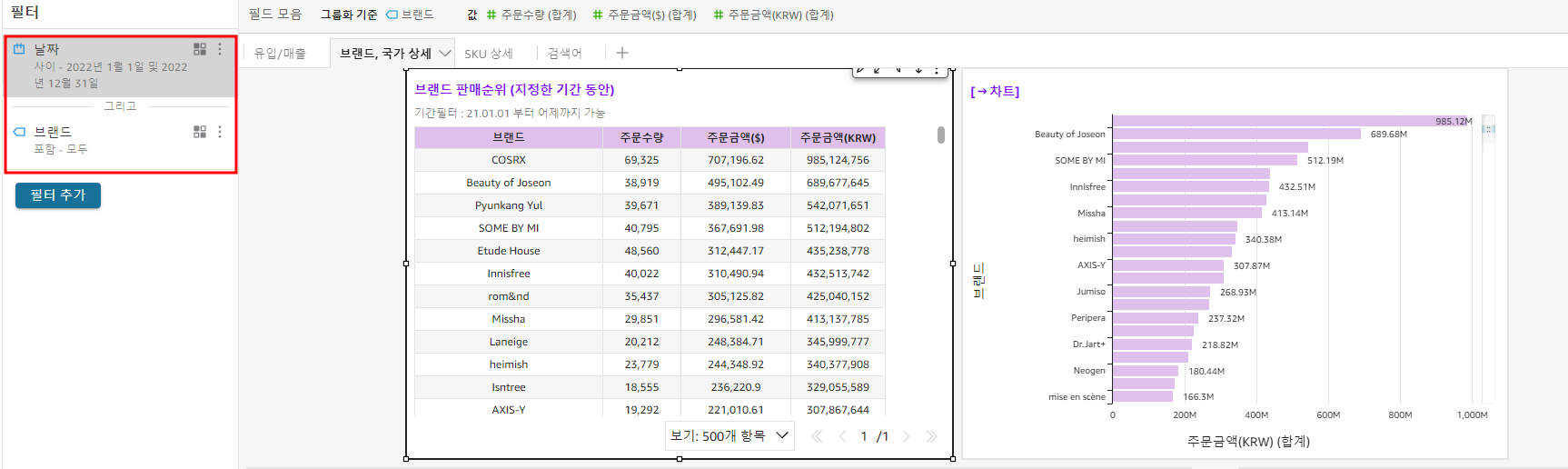This screenshot has height=469, width=1568.
Task: Go to previous table page
Action: (x=842, y=436)
